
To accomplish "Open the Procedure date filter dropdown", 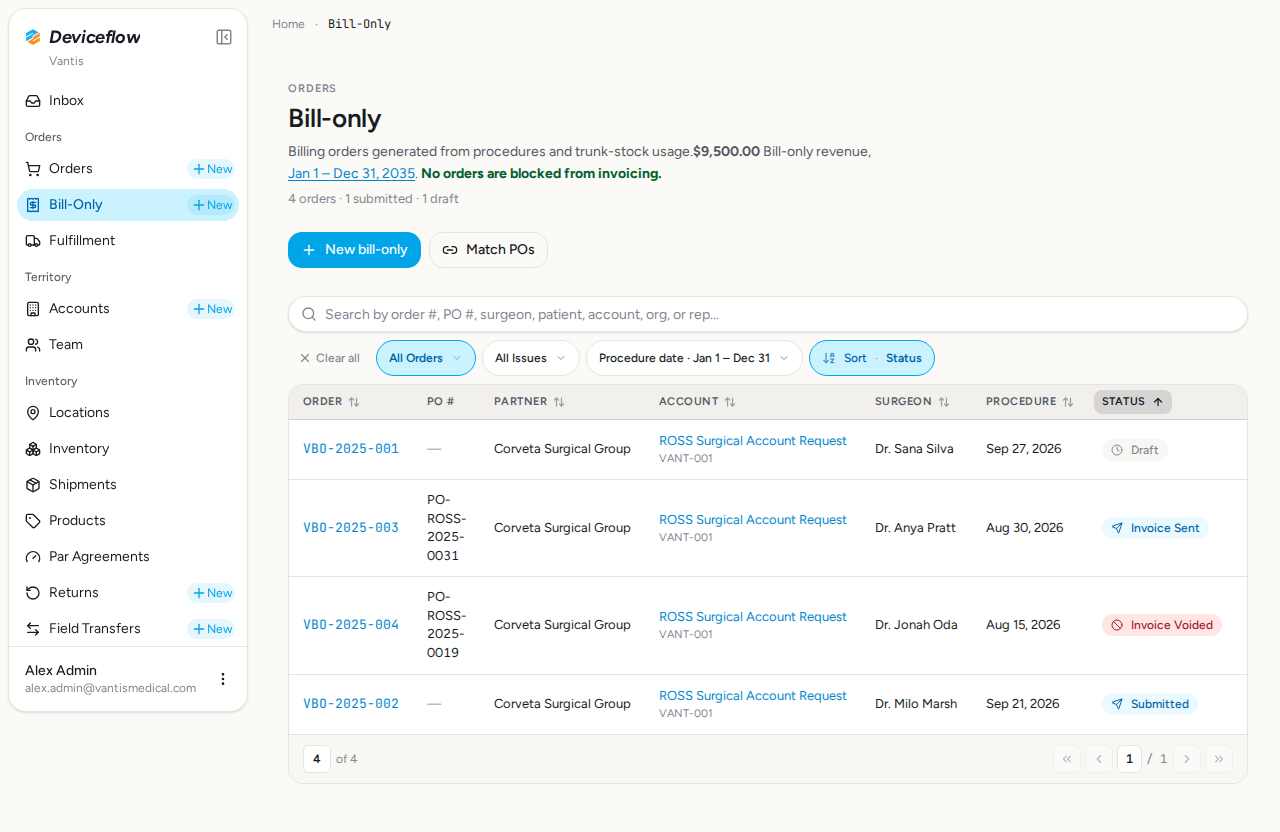I will point(694,358).
